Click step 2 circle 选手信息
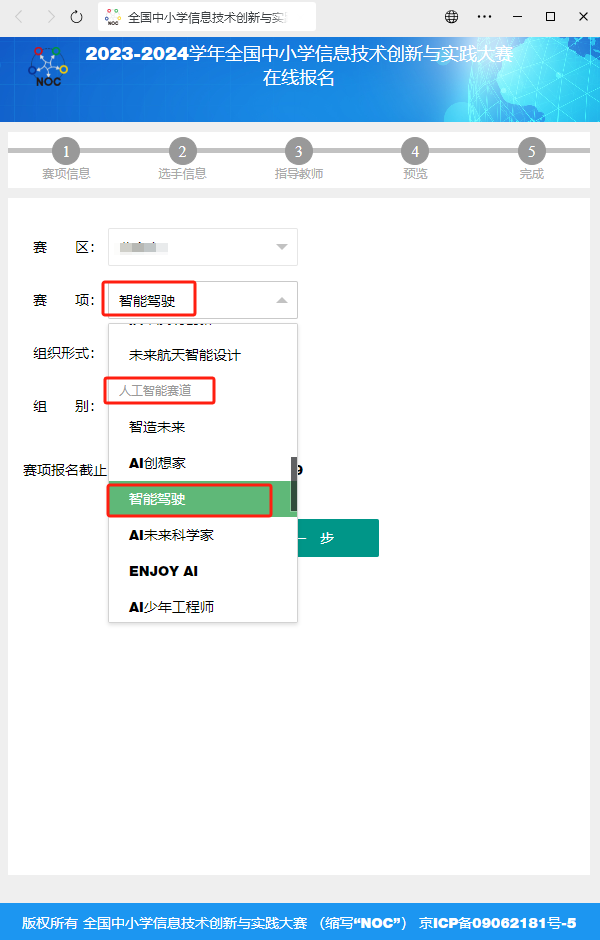This screenshot has width=600, height=940. (x=182, y=152)
